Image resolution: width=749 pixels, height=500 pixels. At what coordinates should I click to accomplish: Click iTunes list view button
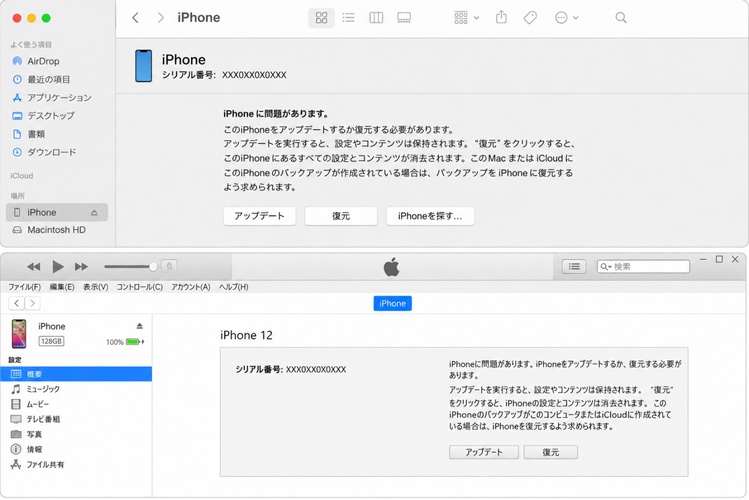tap(574, 266)
